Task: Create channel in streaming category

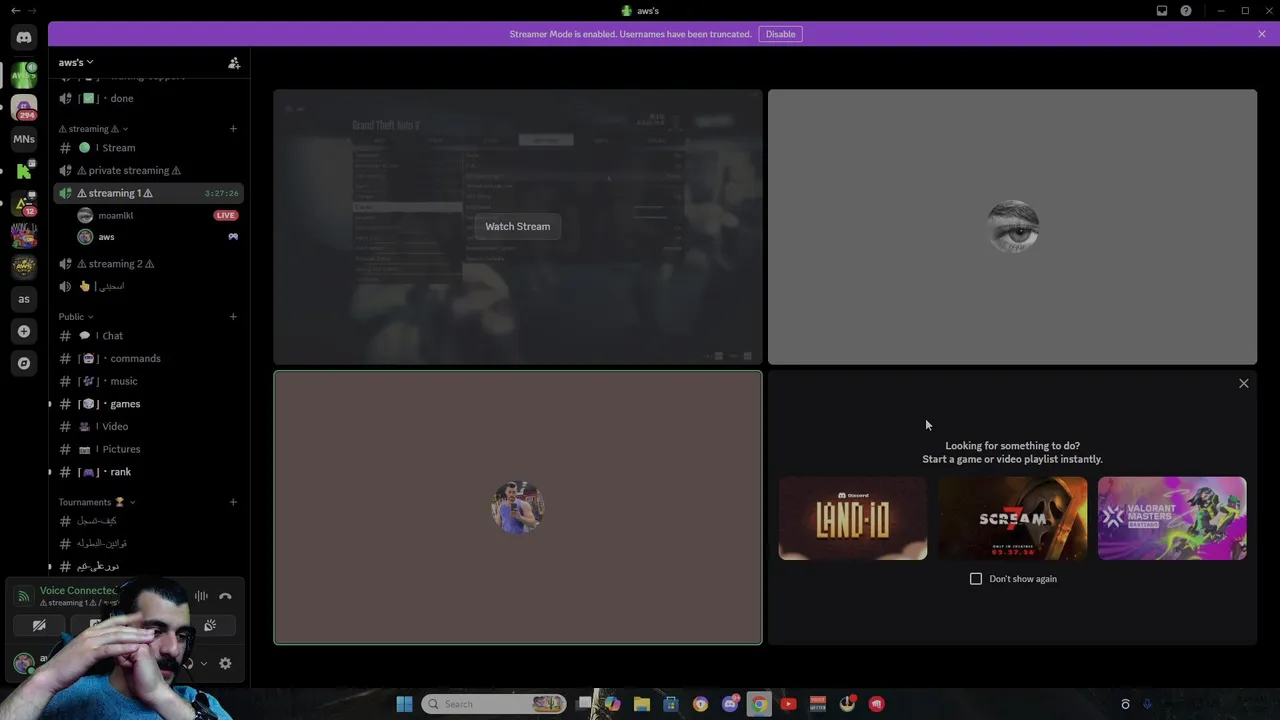Action: pos(233,128)
